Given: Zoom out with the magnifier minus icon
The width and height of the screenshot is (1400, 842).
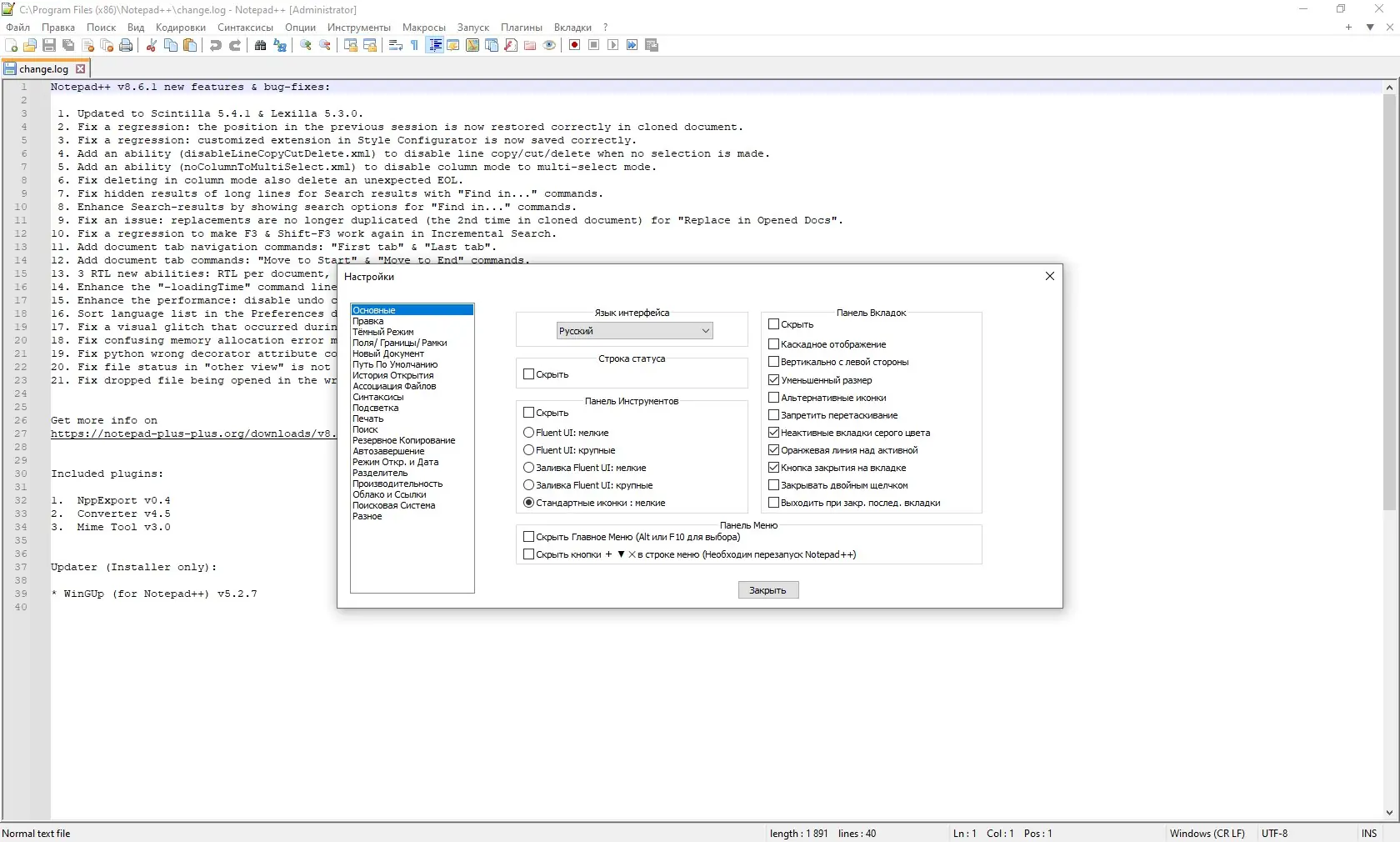Looking at the screenshot, I should (325, 45).
